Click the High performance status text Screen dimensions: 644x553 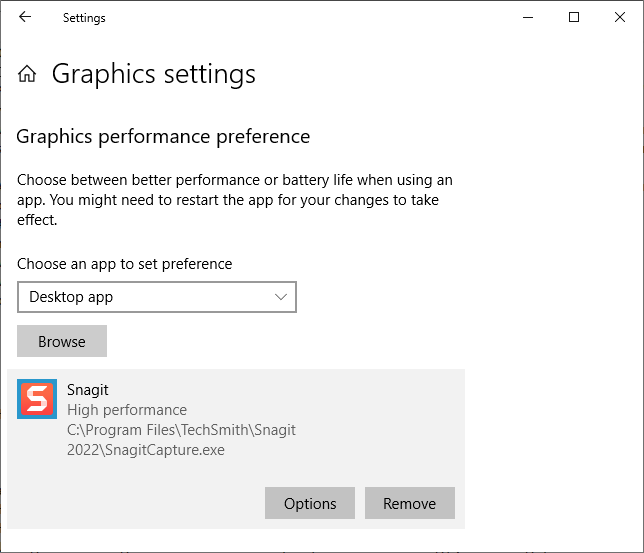point(127,409)
